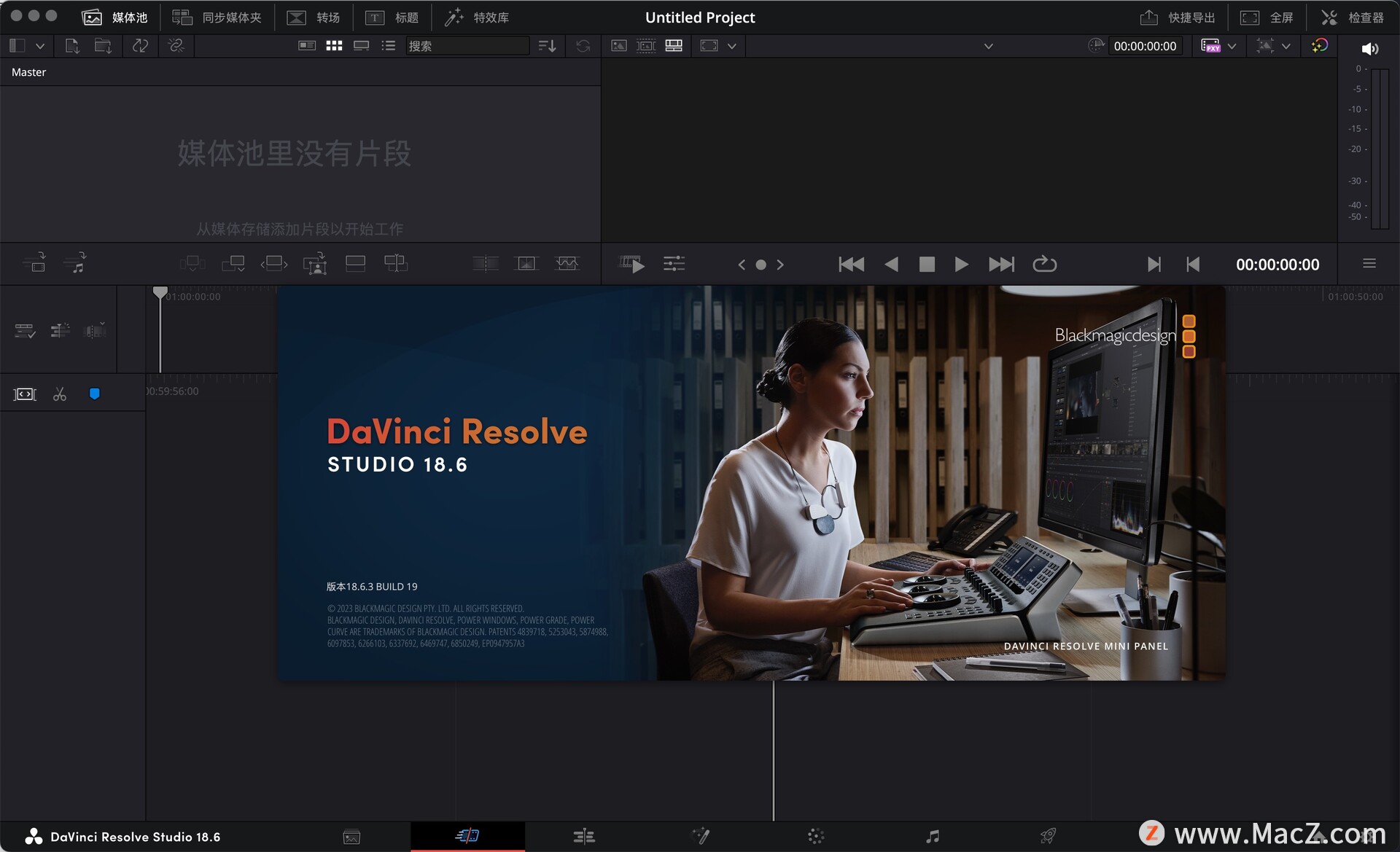Switch media pool to thumbnail grid view
The height and width of the screenshot is (852, 1400).
334,45
